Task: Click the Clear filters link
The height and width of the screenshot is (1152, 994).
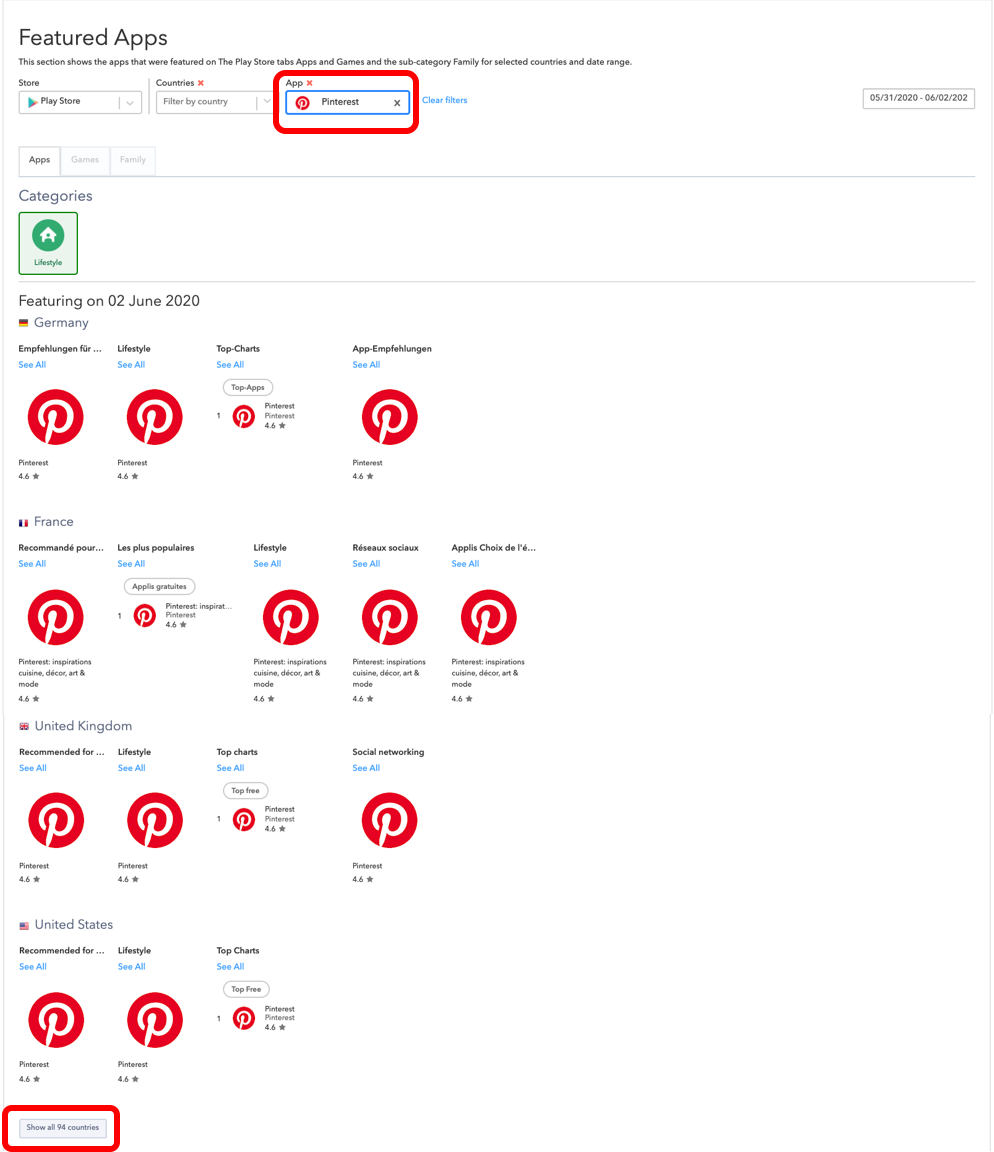Action: [444, 100]
